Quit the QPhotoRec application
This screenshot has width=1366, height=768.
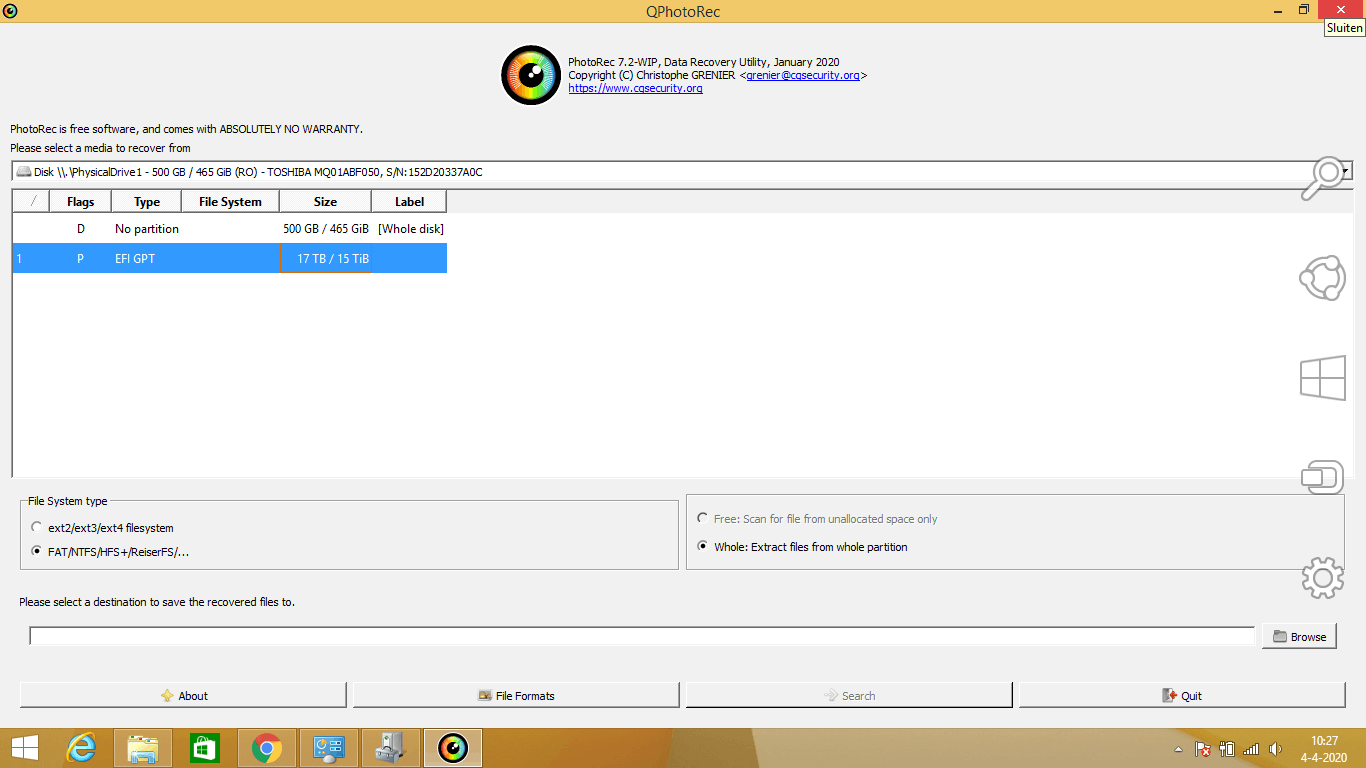coord(1182,695)
